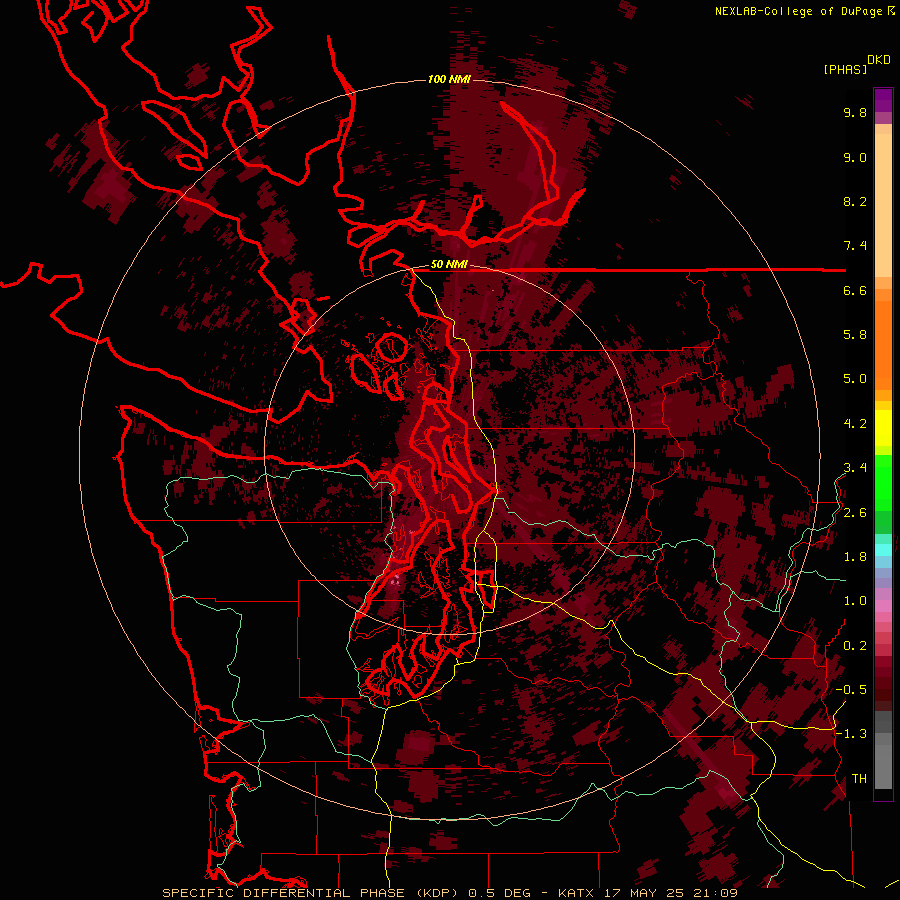Click the bright green segment of the color bar
The width and height of the screenshot is (900, 900).
883,483
